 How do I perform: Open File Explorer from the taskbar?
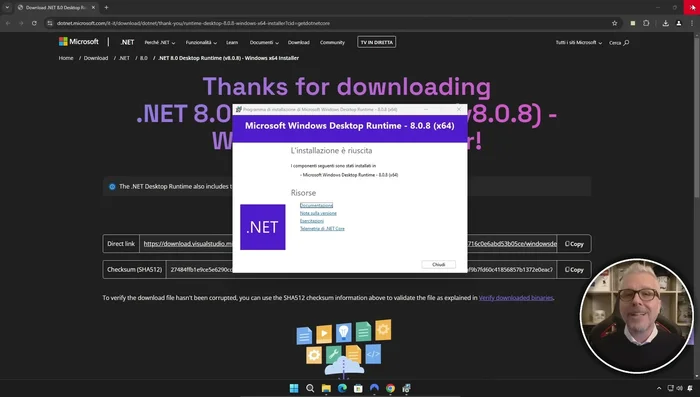coord(326,388)
